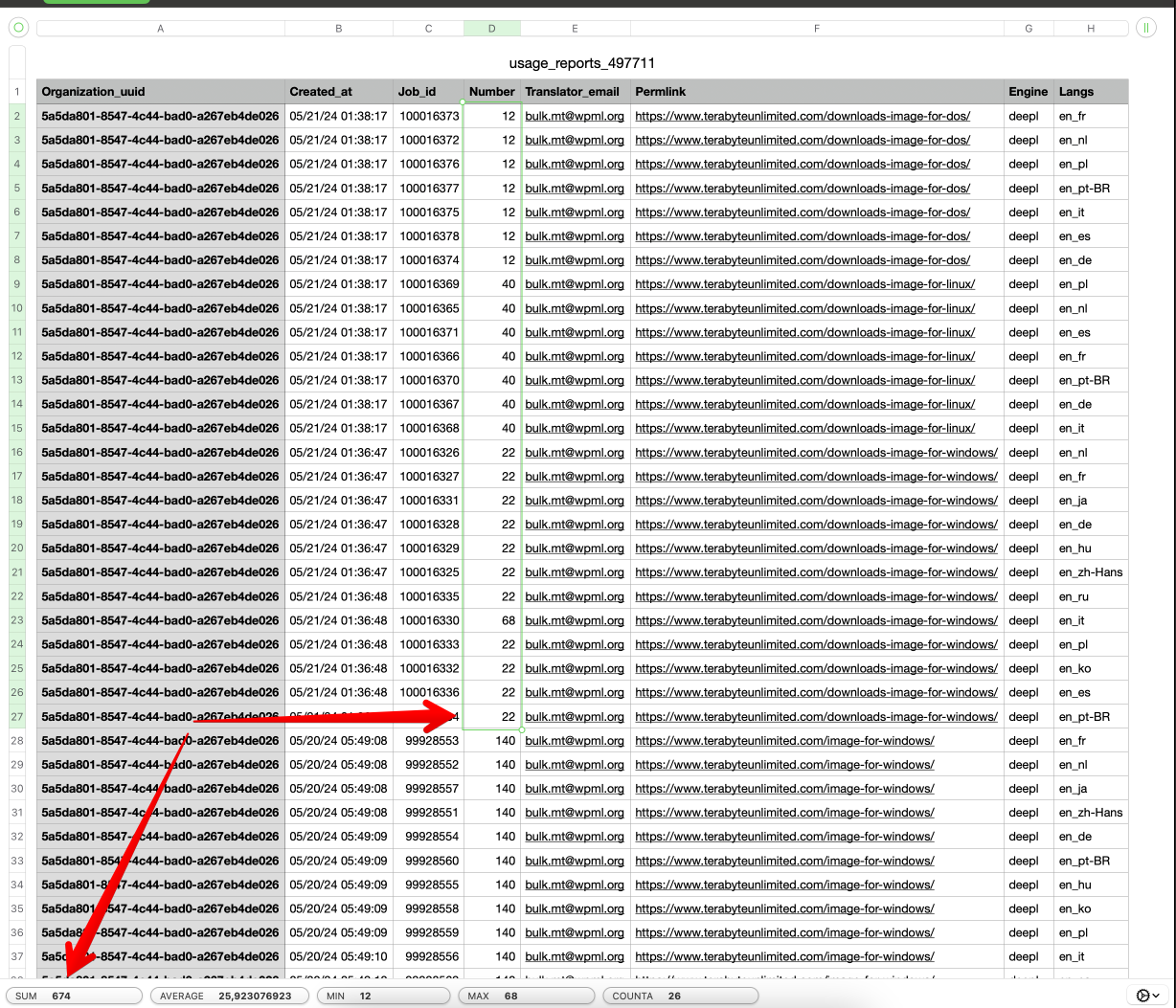
Task: Click the en_ru language cell
Action: [1091, 596]
